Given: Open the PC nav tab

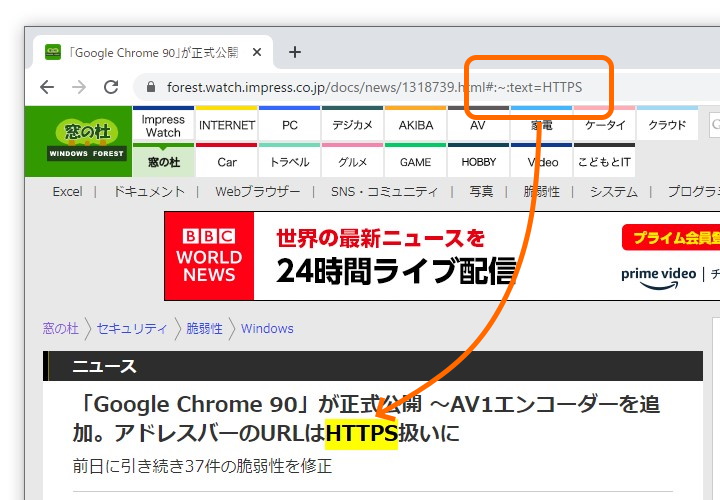Looking at the screenshot, I should pyautogui.click(x=290, y=125).
